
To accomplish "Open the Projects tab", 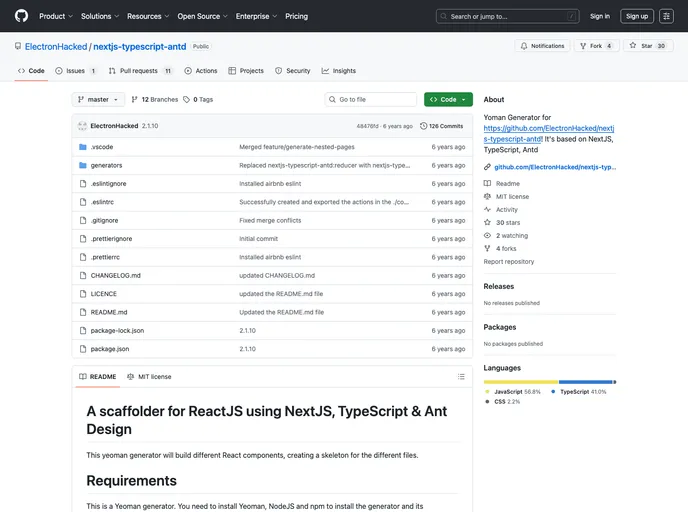I will (246, 71).
